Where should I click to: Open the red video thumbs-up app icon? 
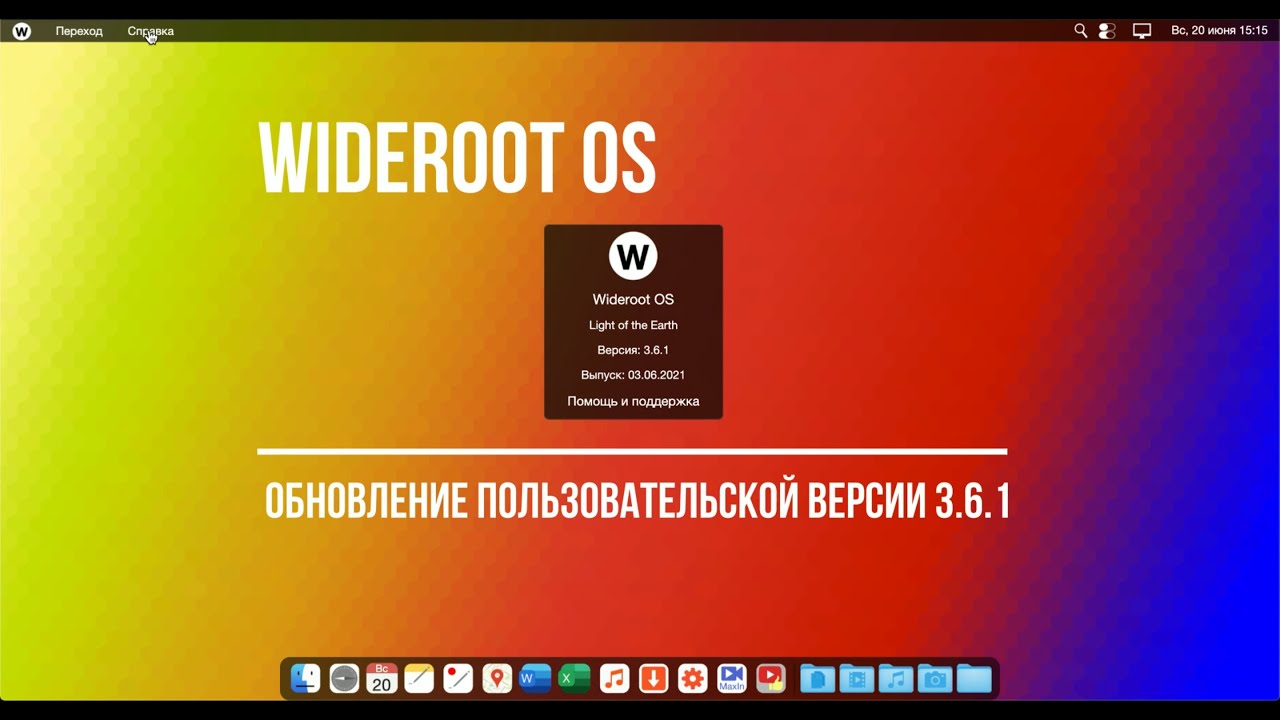click(x=771, y=679)
